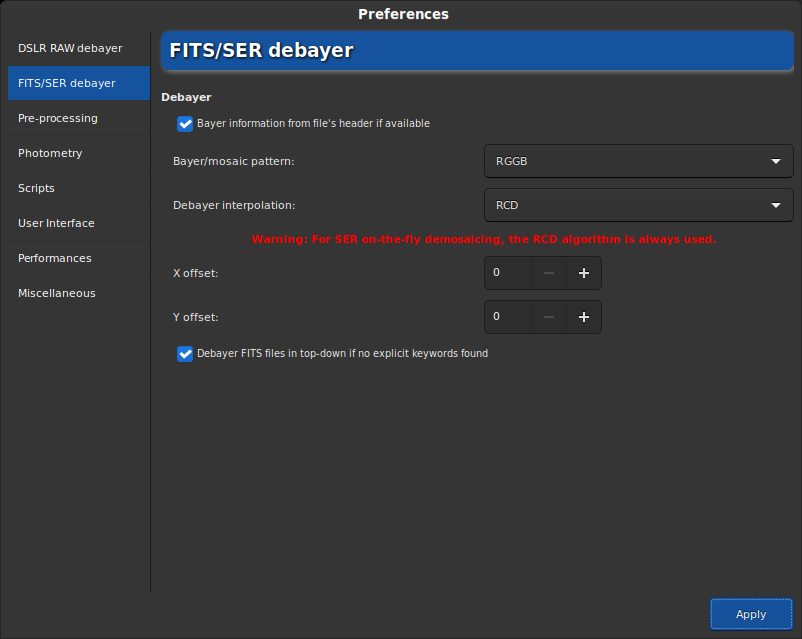
Task: Focus the Y offset input field
Action: [508, 317]
